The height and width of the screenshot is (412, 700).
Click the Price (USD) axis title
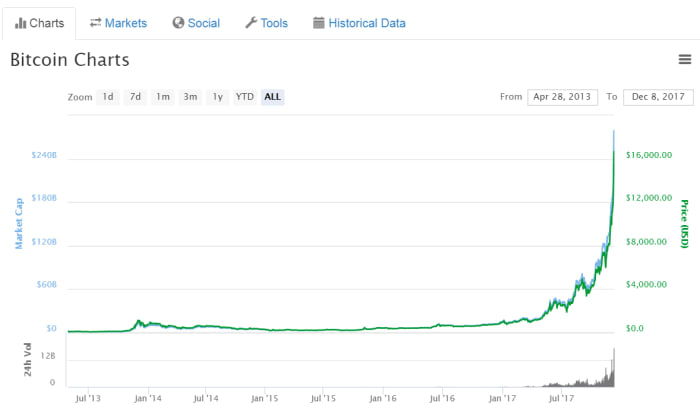click(x=684, y=224)
